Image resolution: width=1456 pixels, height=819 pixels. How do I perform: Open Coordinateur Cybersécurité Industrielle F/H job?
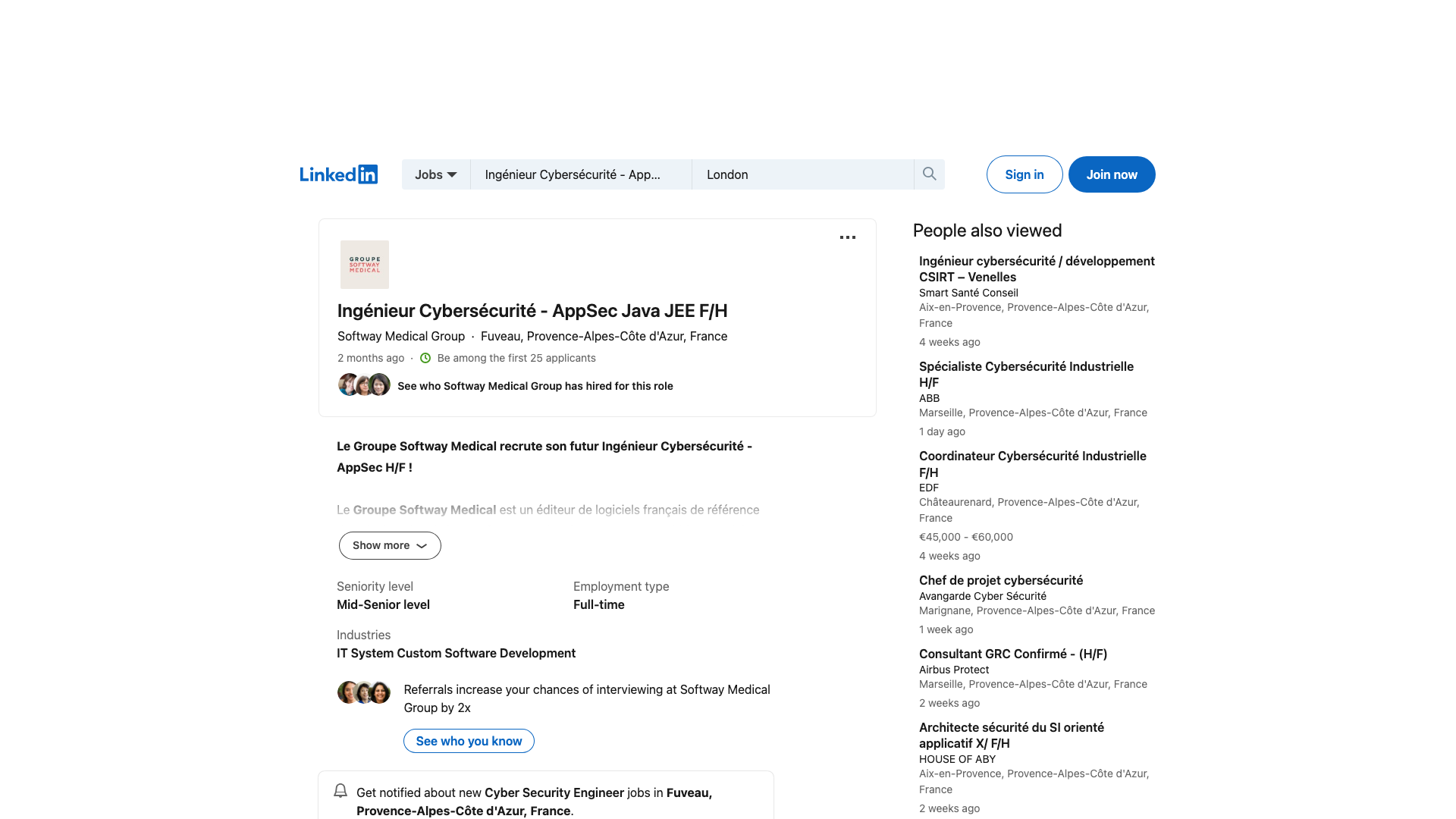tap(1033, 464)
